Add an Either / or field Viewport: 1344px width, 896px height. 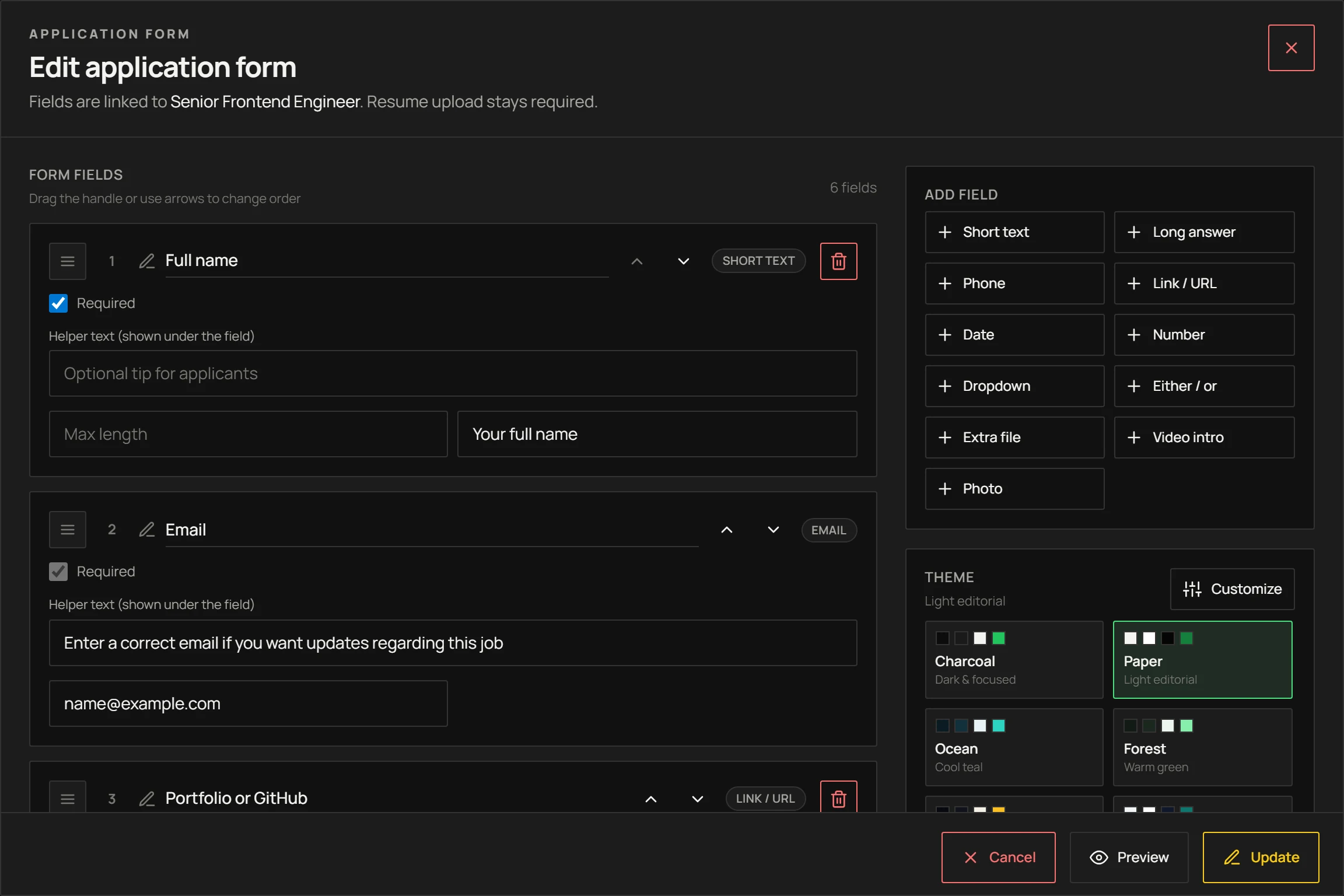click(x=1204, y=386)
